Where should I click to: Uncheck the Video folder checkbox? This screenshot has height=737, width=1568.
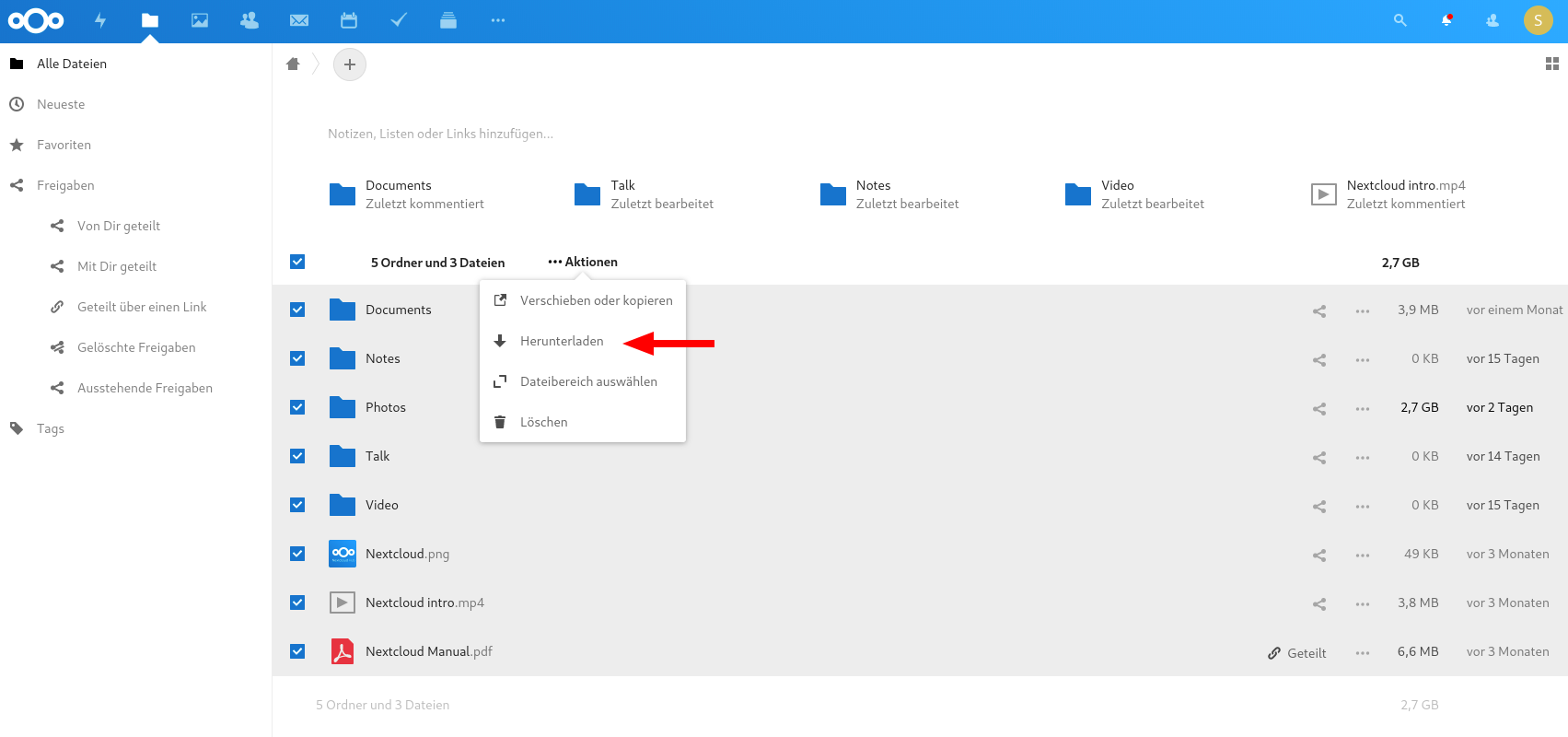[x=297, y=505]
